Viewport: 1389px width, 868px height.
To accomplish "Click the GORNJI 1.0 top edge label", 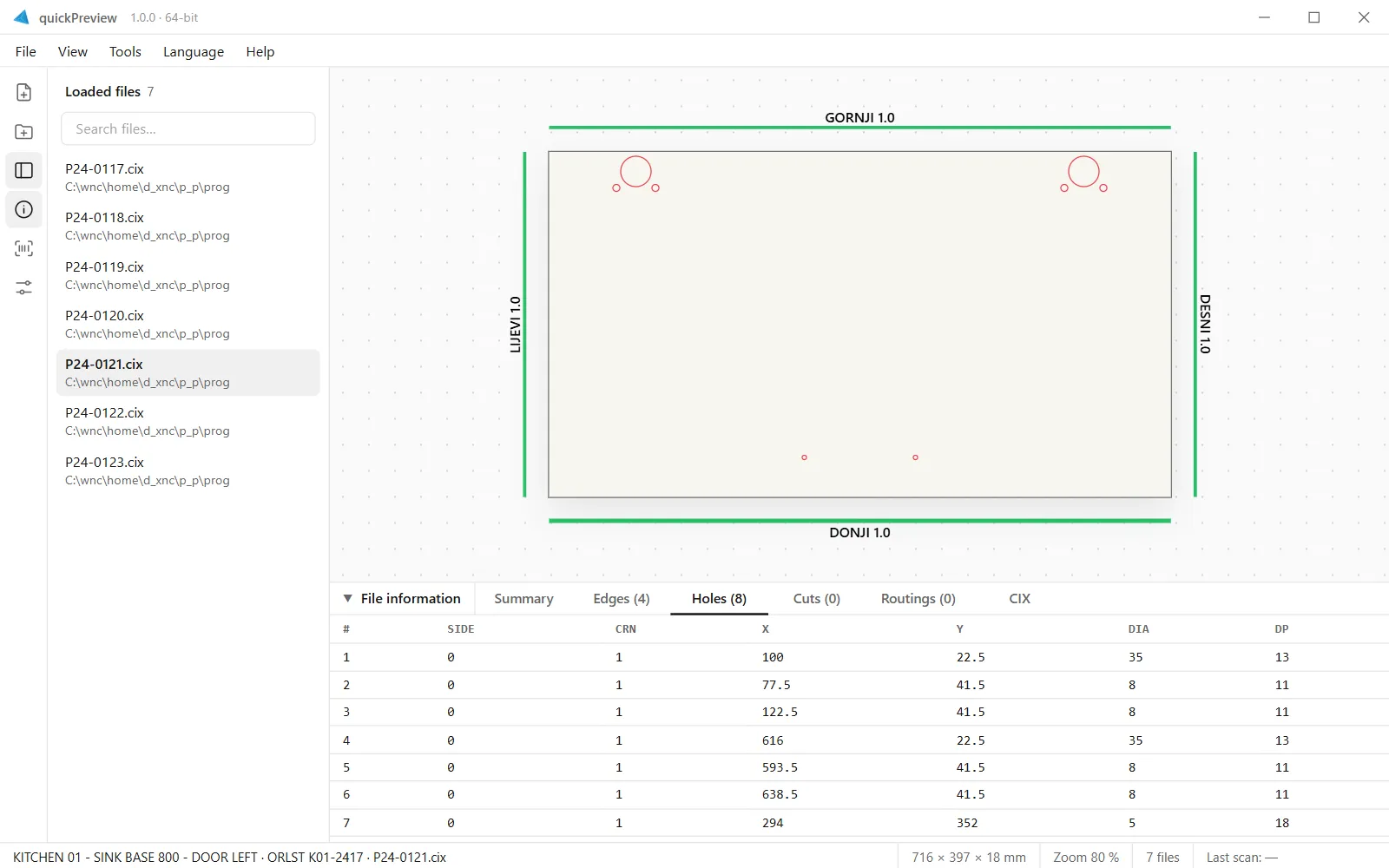I will (x=859, y=118).
